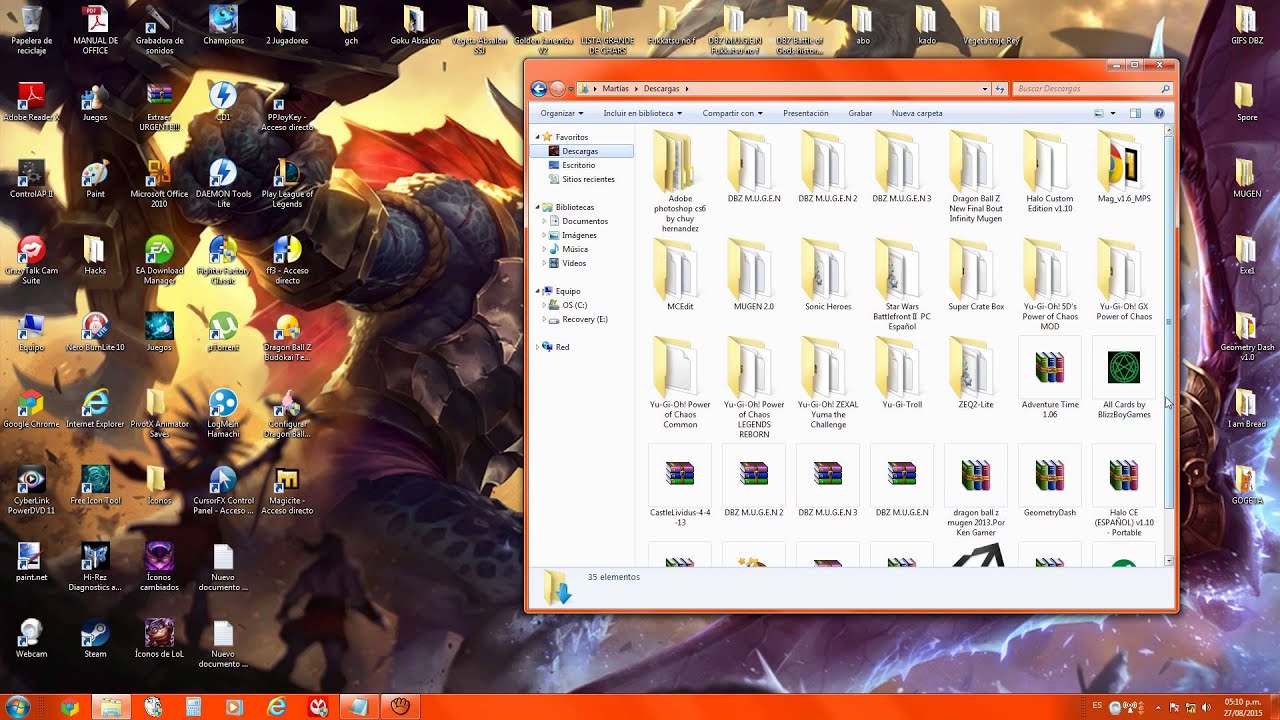The image size is (1280, 720).
Task: Expand the OS (C:) drive node
Action: [544, 305]
